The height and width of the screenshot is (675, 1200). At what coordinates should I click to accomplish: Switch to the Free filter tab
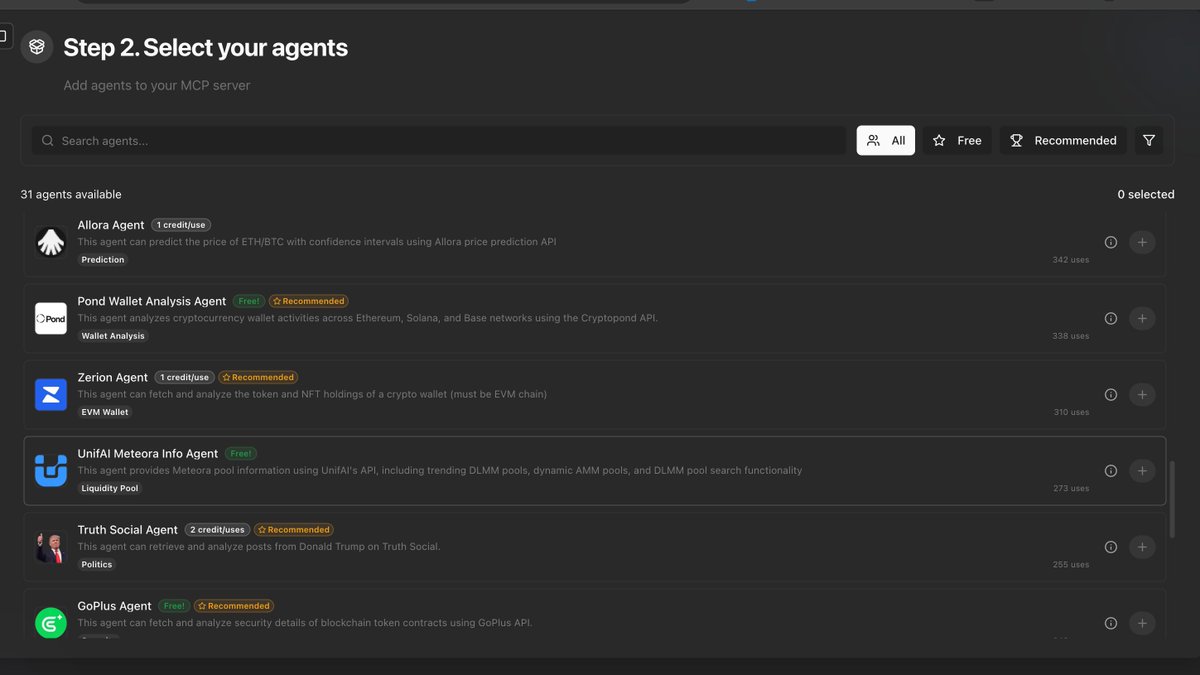pos(957,140)
